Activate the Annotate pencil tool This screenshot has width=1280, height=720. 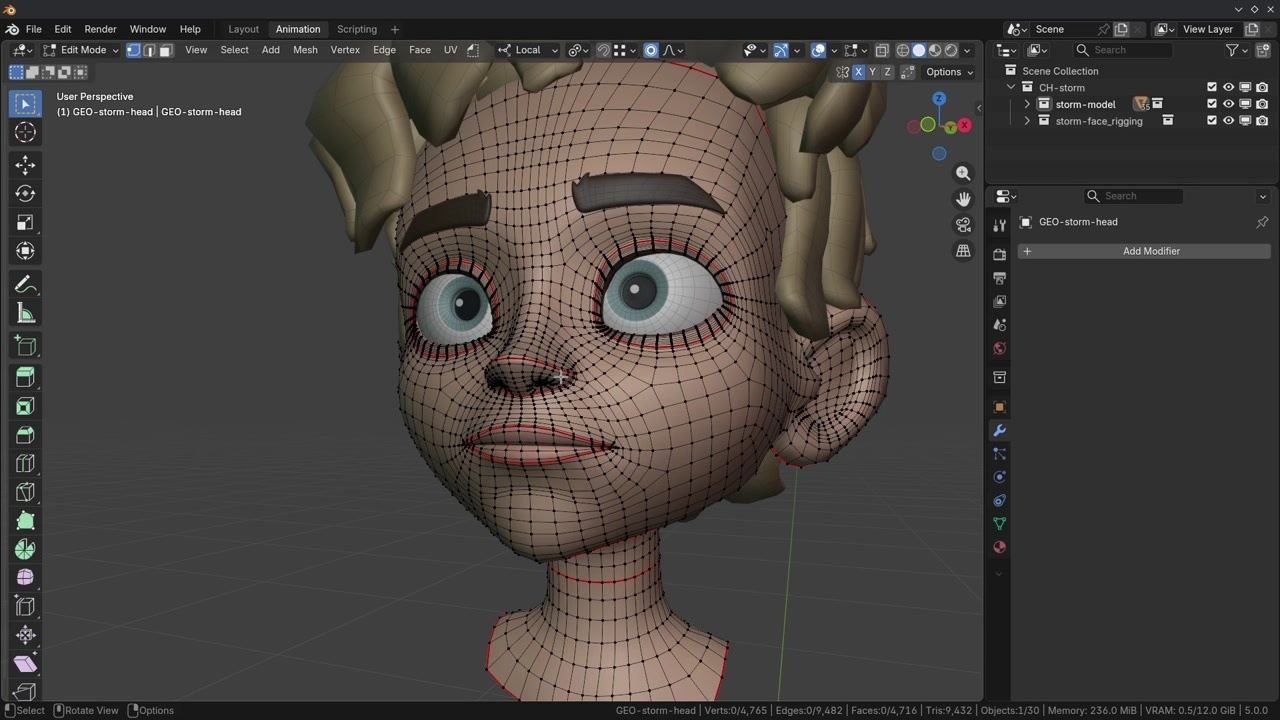(x=26, y=286)
